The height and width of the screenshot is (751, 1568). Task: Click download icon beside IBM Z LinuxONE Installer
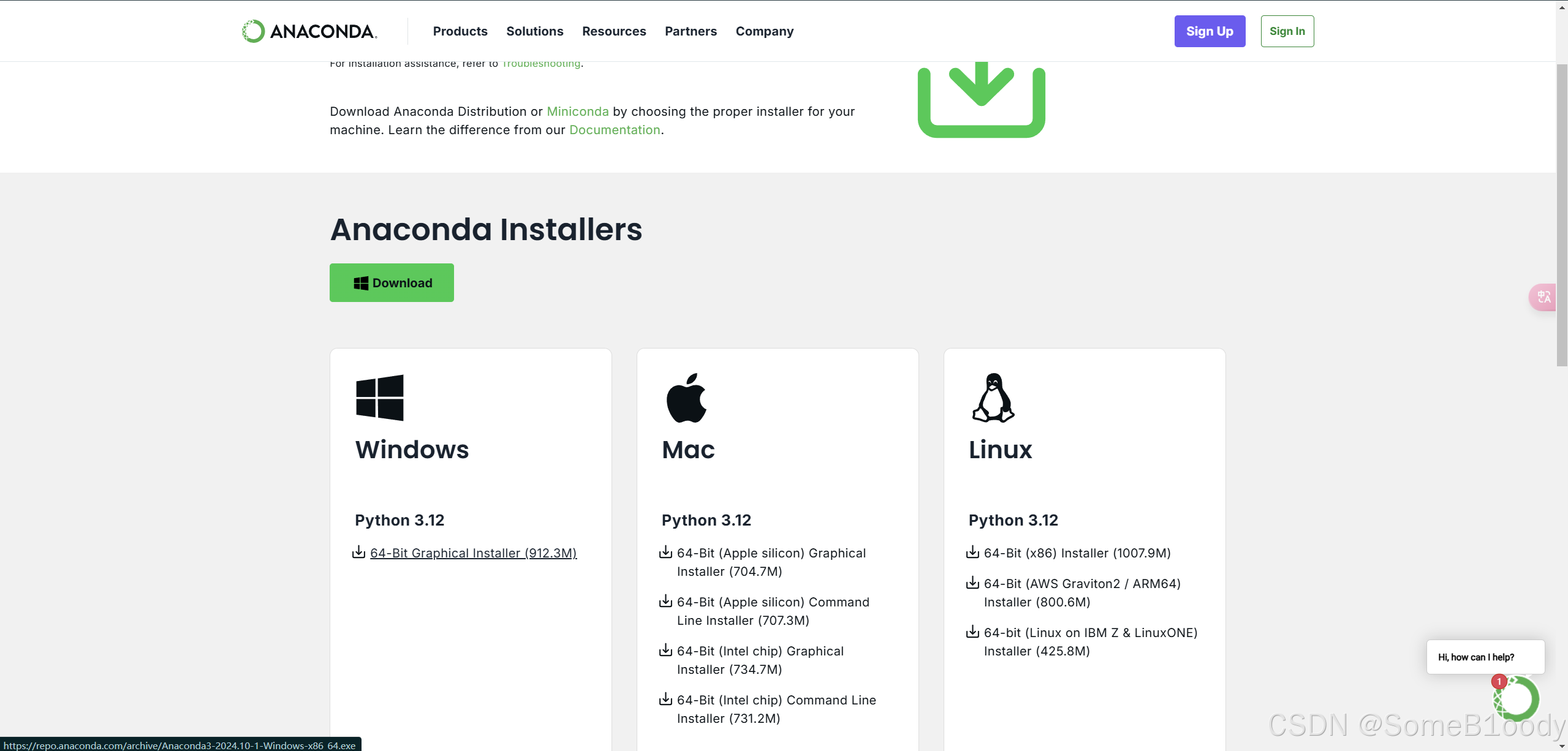tap(972, 632)
